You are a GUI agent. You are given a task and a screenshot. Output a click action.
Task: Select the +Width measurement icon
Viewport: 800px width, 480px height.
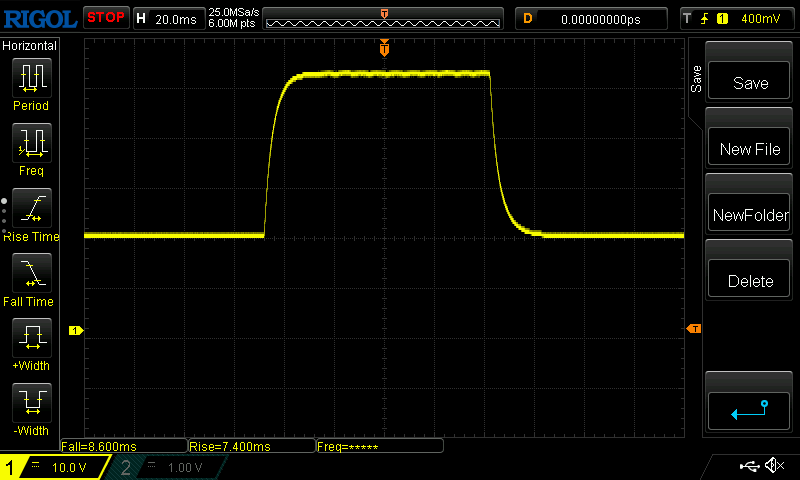tap(31, 339)
